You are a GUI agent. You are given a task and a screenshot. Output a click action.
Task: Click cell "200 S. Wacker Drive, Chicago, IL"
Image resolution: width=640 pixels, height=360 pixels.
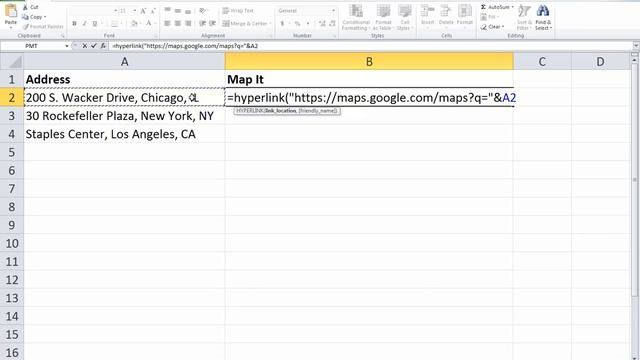pos(124,98)
